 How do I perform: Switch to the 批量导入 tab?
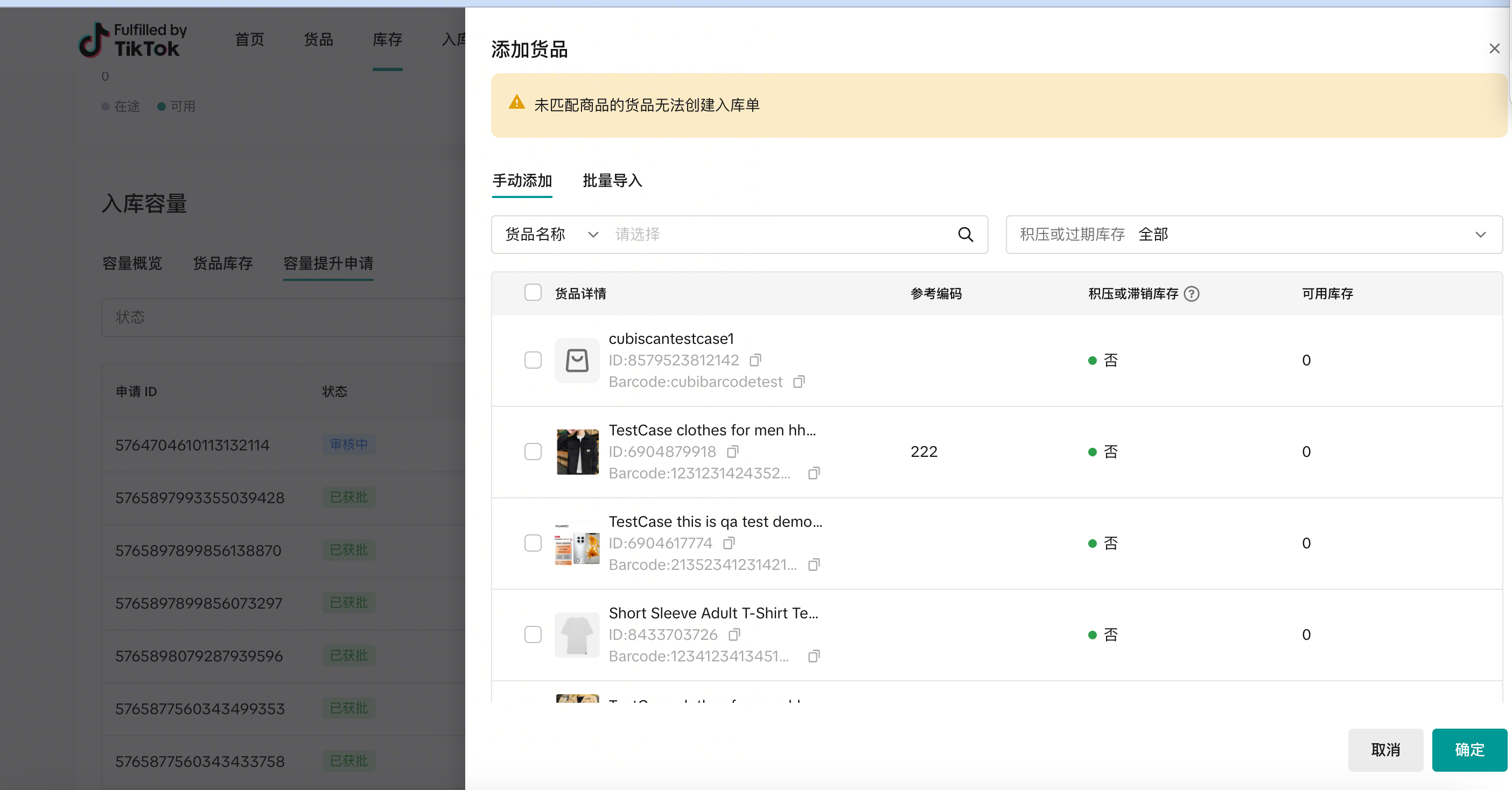tap(612, 181)
